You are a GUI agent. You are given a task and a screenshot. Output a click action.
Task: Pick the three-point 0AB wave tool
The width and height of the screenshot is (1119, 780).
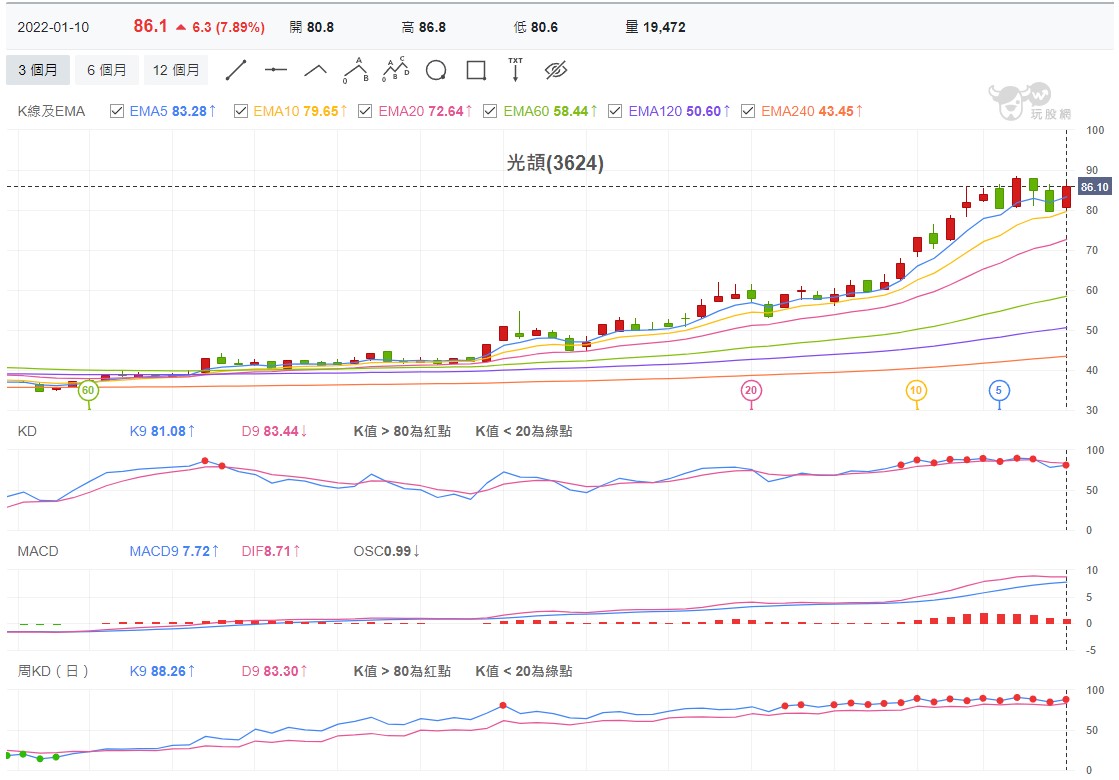tap(355, 70)
